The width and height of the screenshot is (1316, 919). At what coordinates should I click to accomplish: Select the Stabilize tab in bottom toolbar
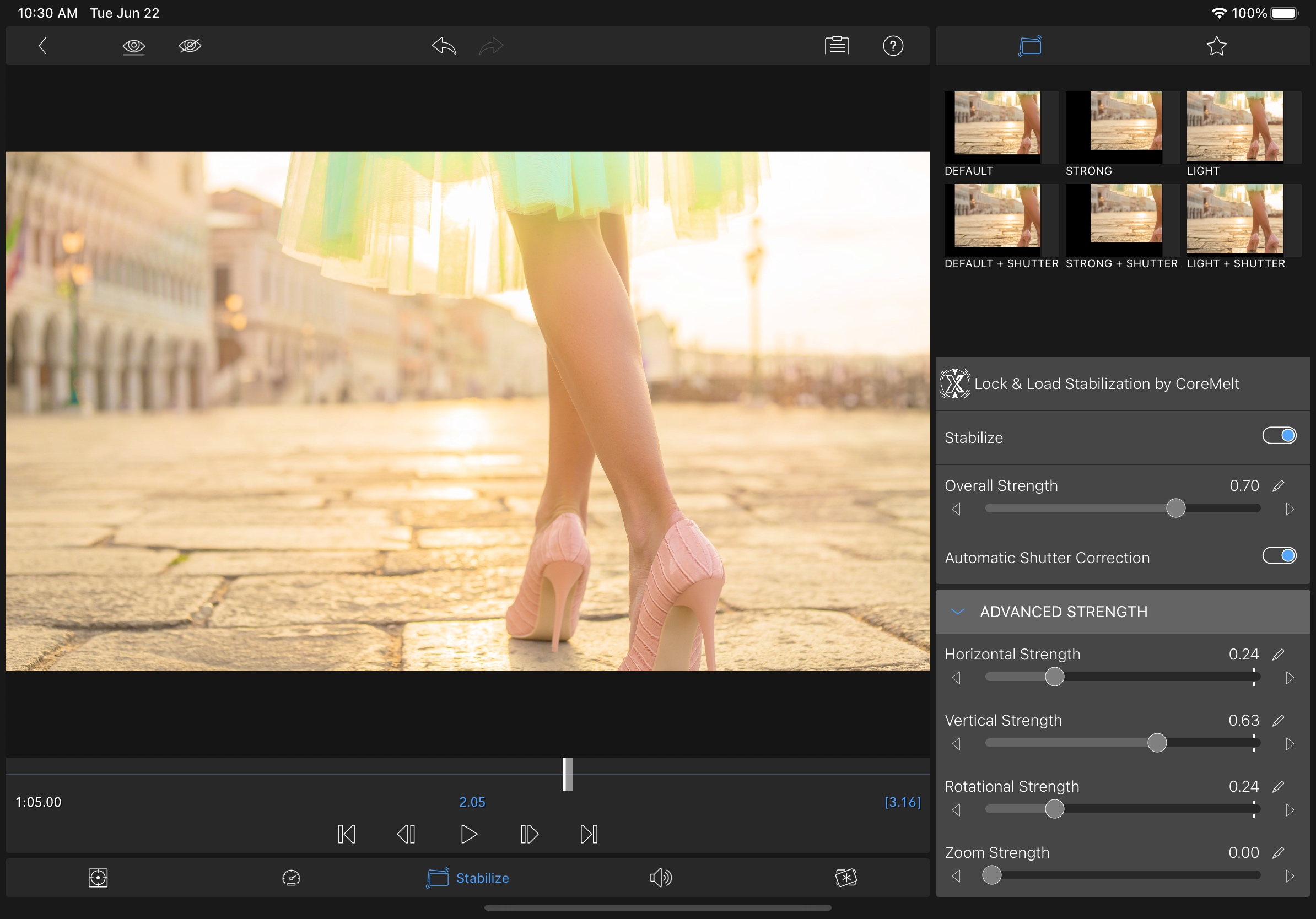tap(468, 877)
